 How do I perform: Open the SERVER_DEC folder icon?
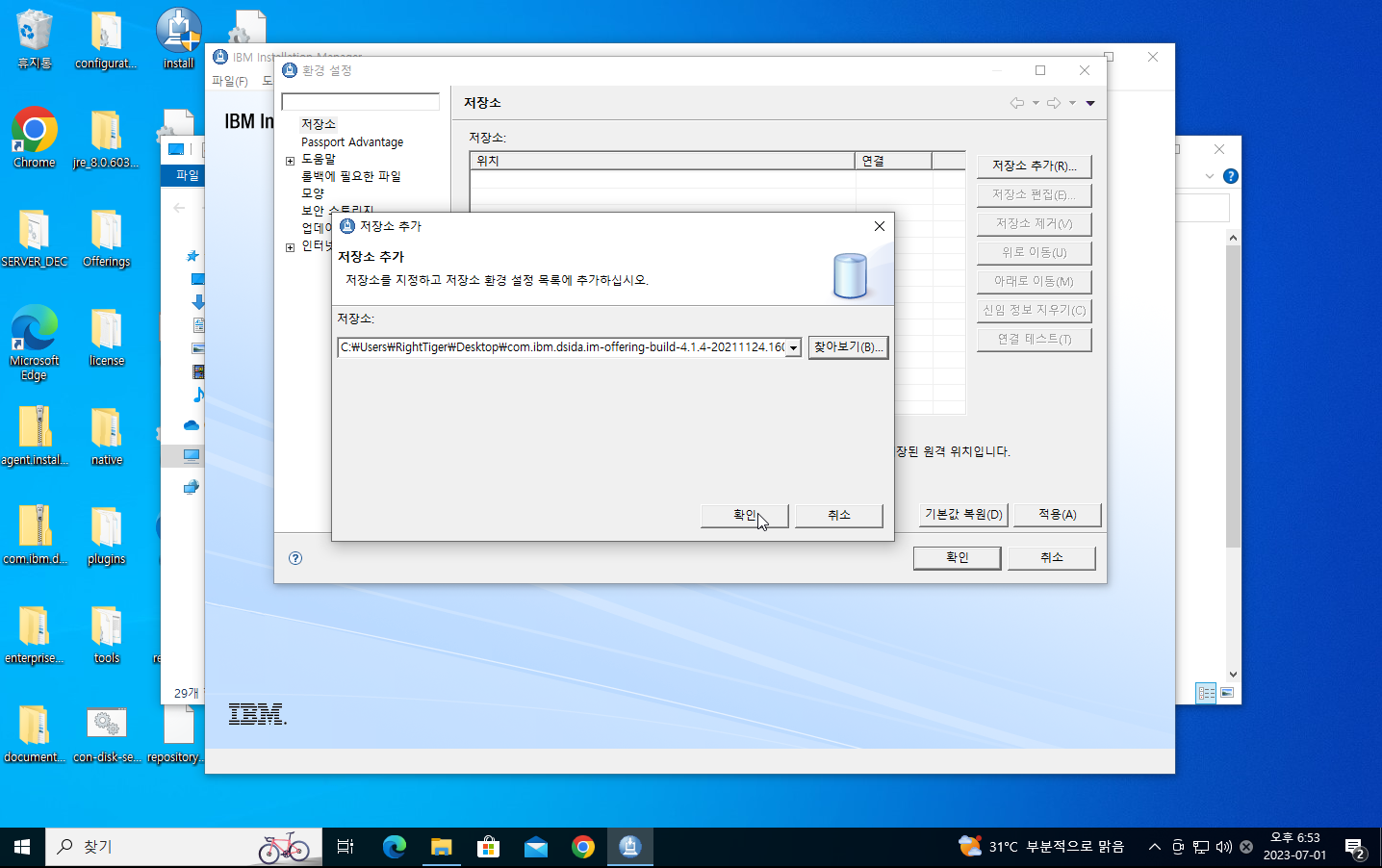(35, 238)
